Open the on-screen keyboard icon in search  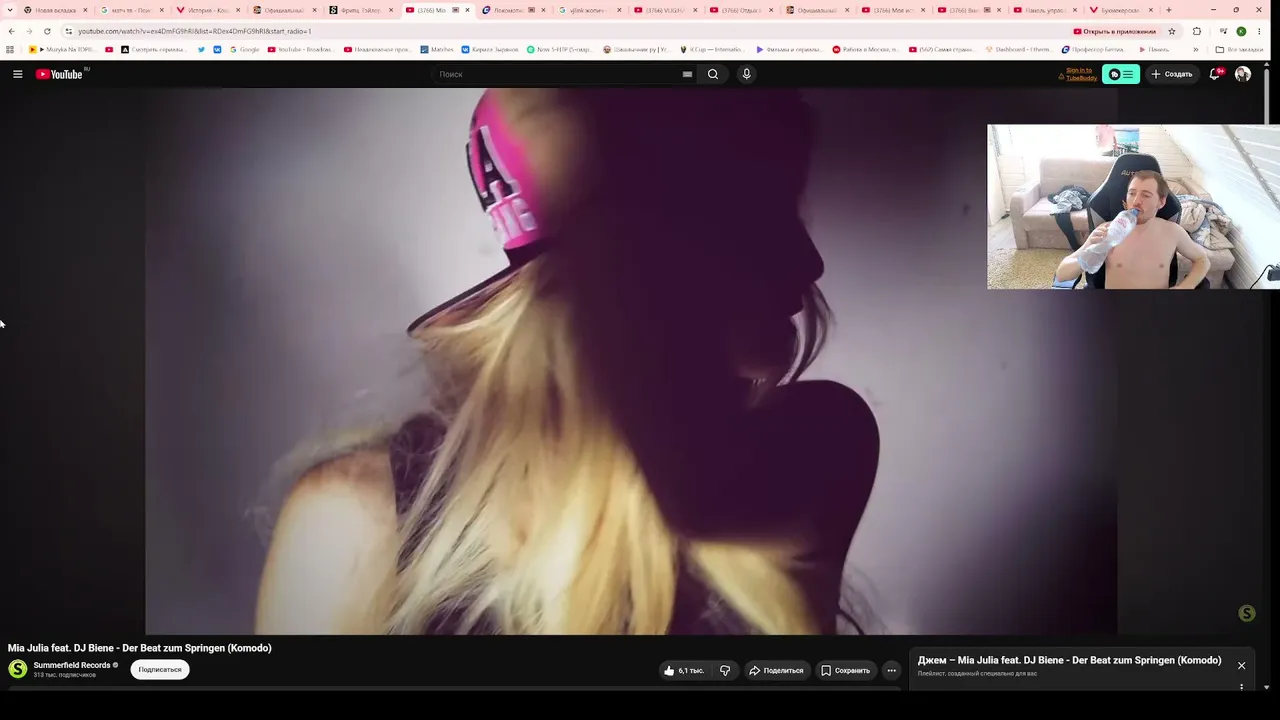[687, 74]
